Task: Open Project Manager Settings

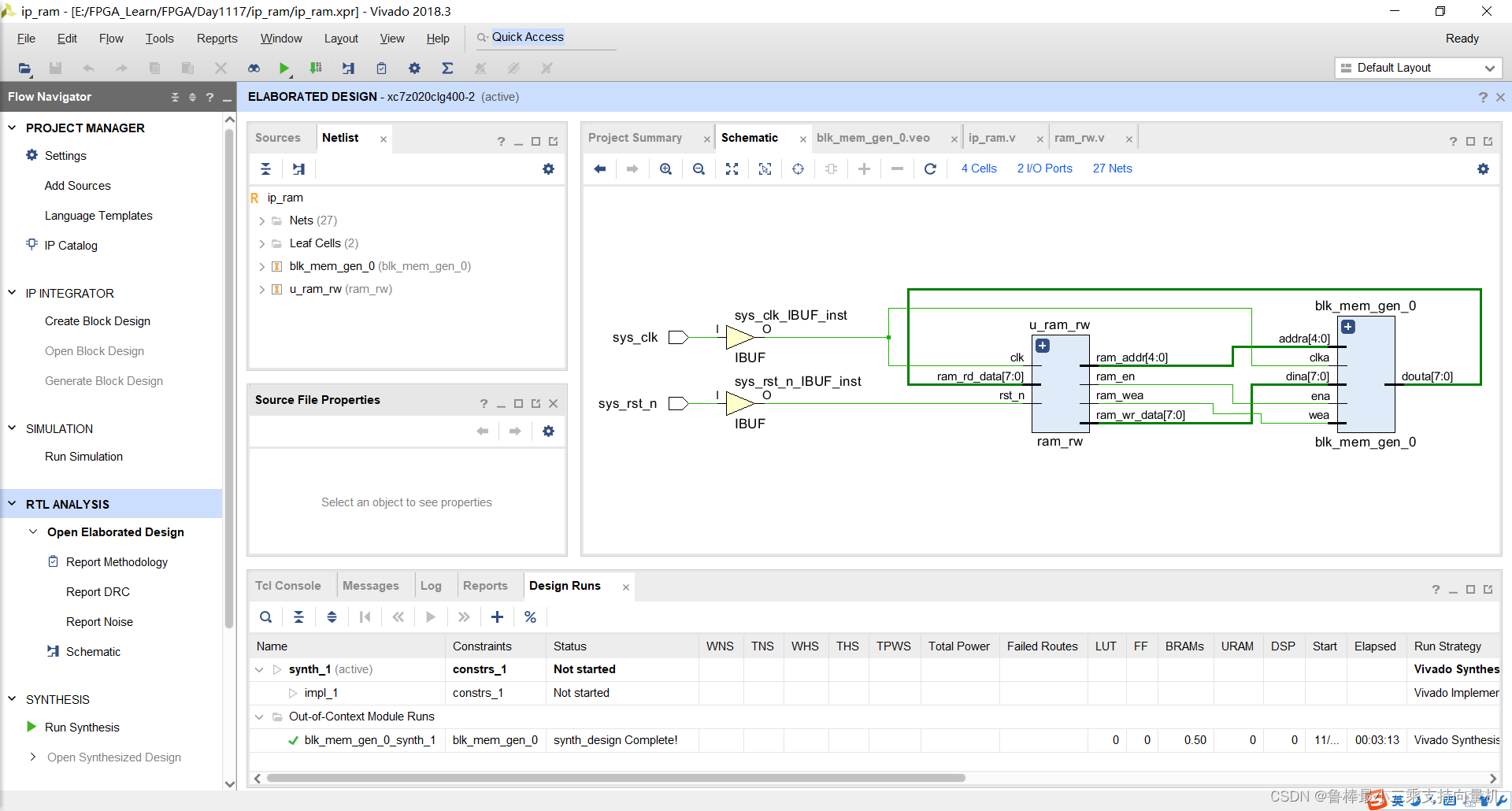Action: coord(65,156)
